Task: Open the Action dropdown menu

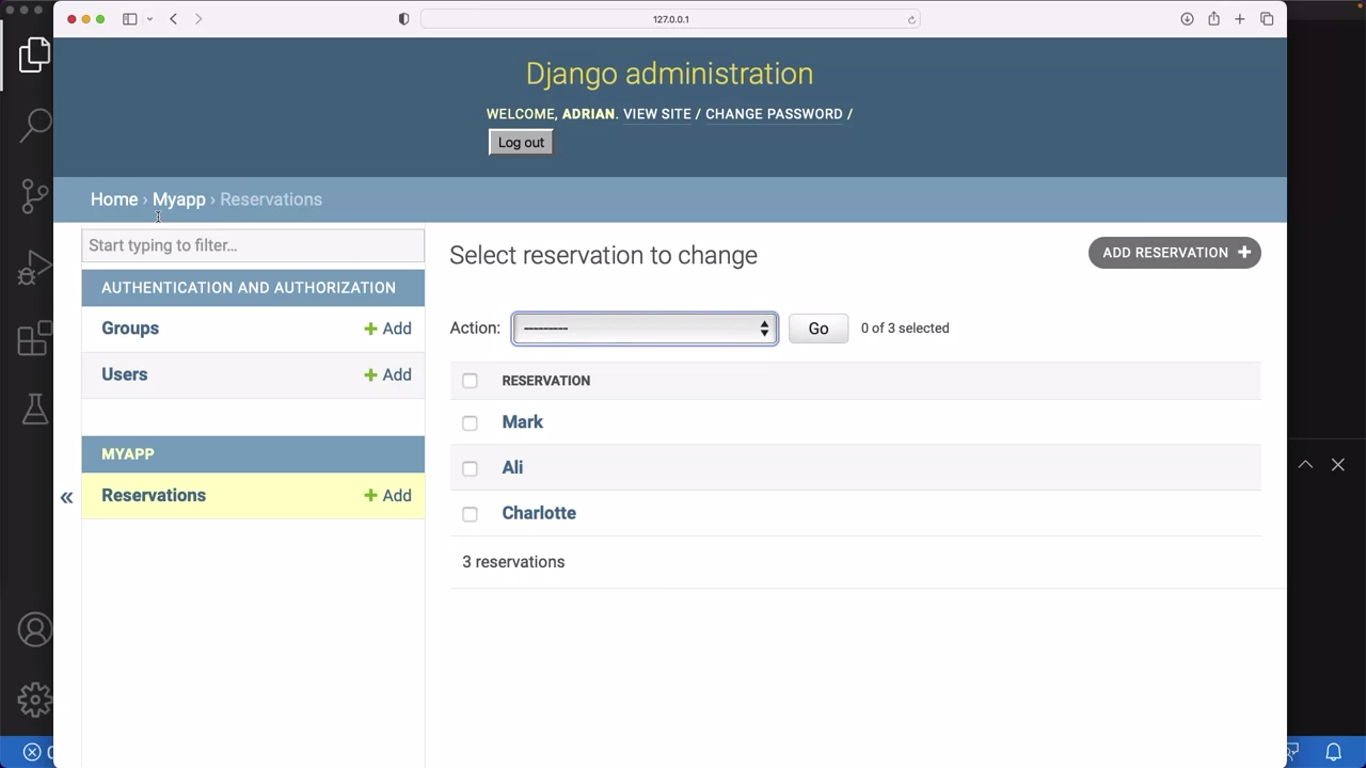Action: [645, 328]
